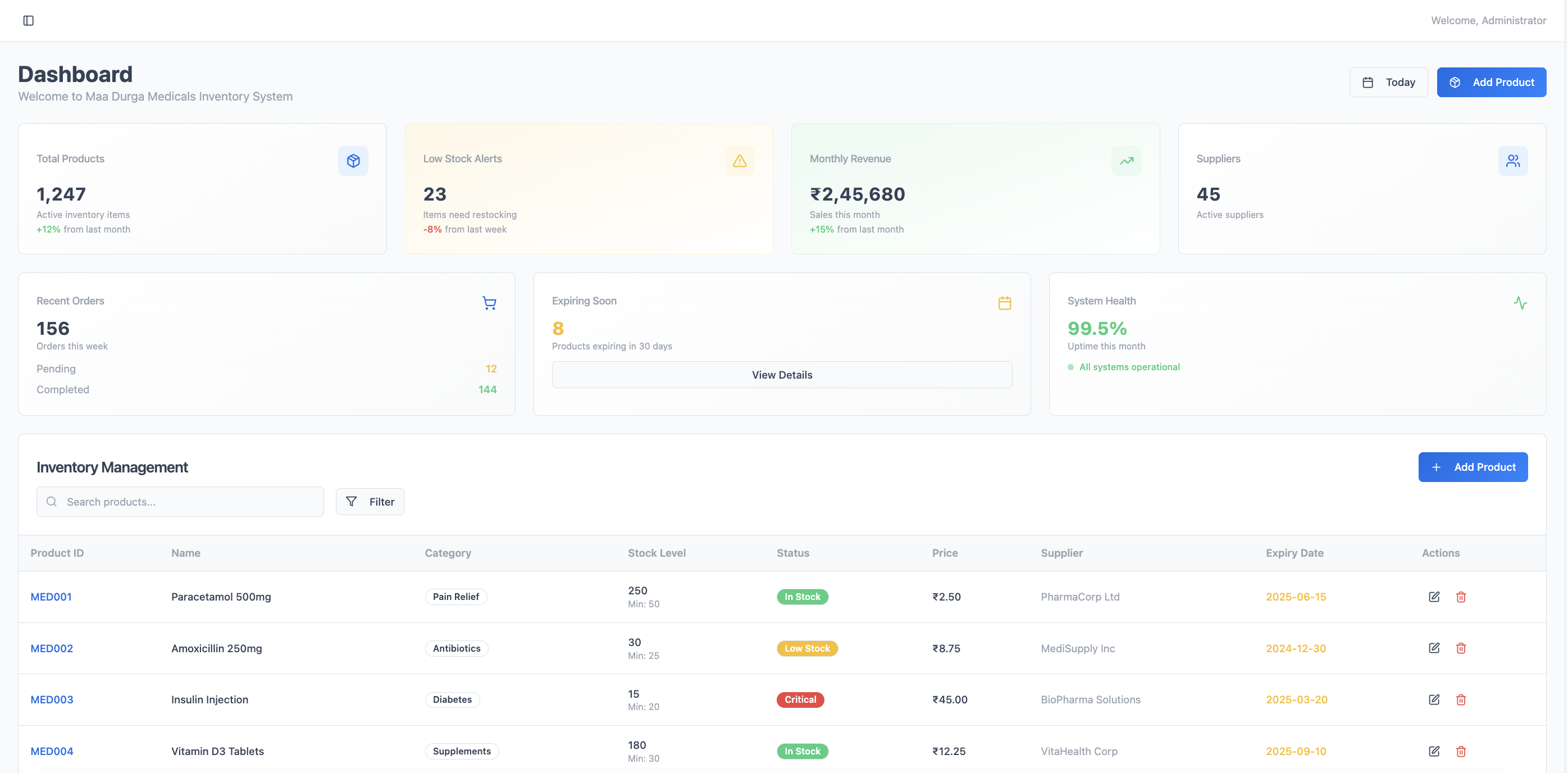Click the suppliers icon on Suppliers card
Viewport: 1568px width, 773px height.
[x=1514, y=161]
